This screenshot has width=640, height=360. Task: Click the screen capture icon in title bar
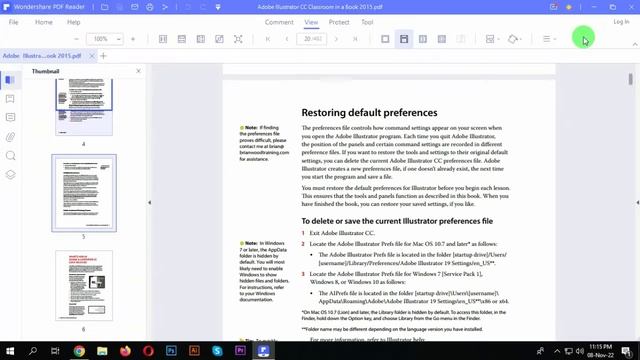553,7
